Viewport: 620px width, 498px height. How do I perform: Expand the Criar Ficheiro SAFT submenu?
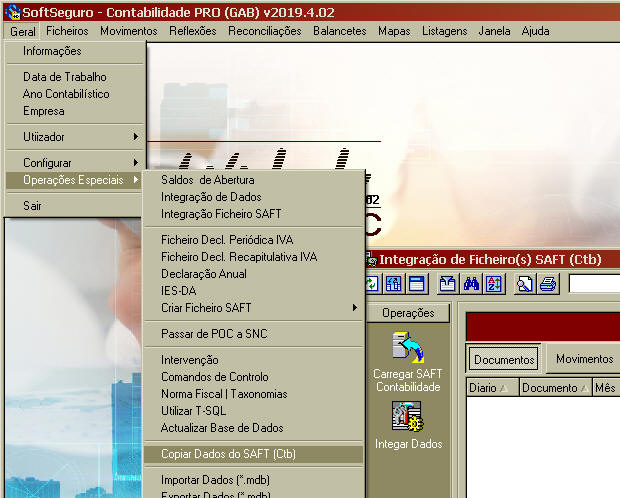tap(253, 307)
